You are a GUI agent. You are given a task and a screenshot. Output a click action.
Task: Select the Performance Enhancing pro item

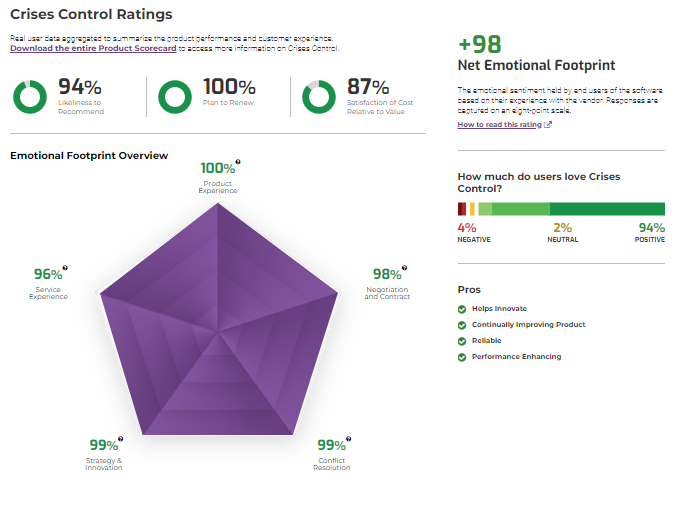pos(516,357)
